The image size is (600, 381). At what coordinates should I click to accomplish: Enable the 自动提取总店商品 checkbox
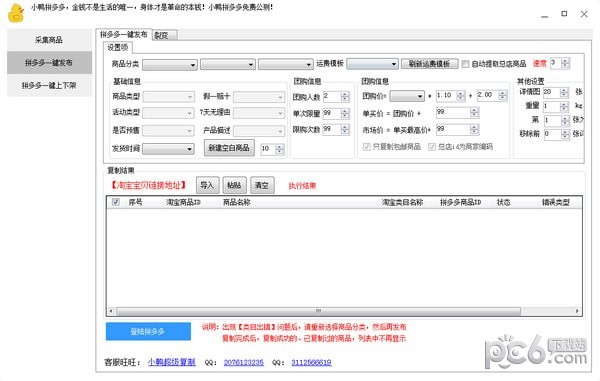click(x=465, y=64)
